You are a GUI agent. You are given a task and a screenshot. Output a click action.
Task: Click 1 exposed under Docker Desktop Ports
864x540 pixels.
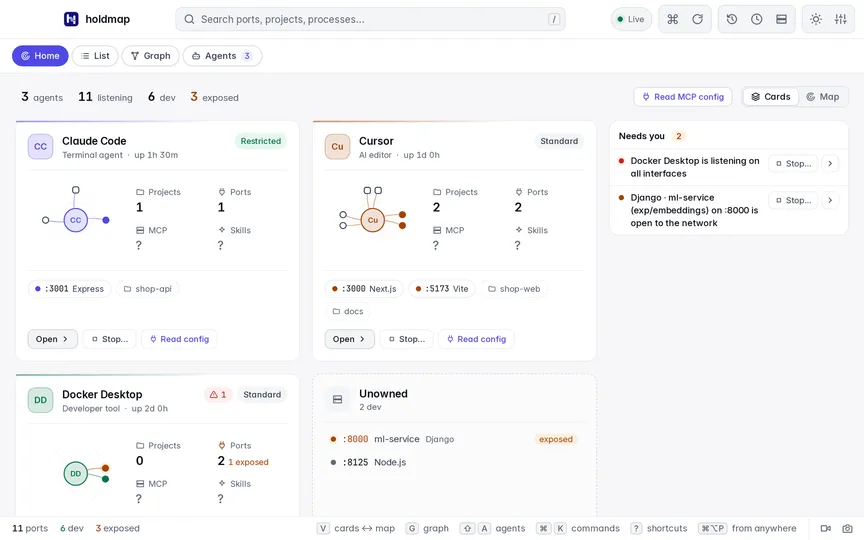249,462
